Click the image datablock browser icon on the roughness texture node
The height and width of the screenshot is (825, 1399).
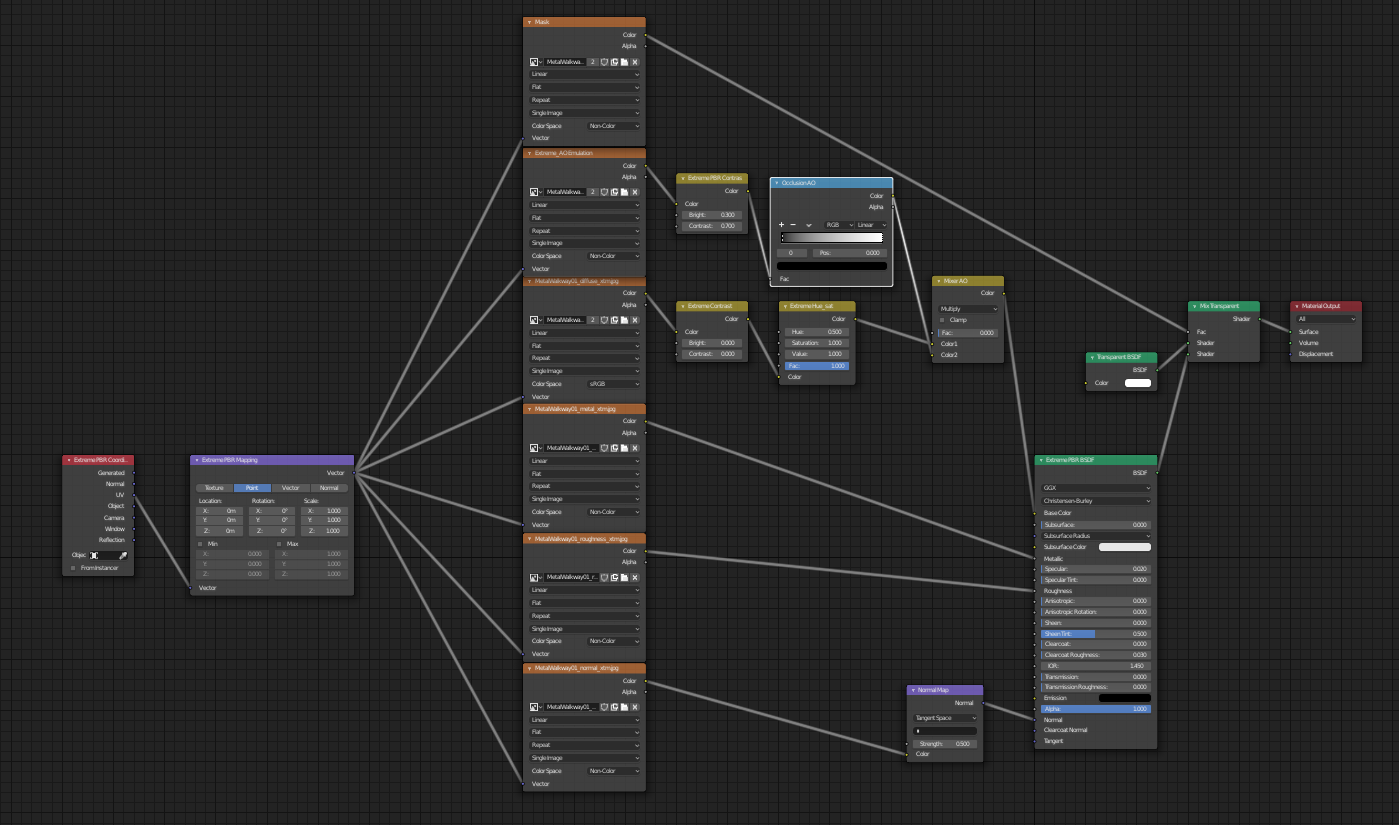[x=533, y=577]
